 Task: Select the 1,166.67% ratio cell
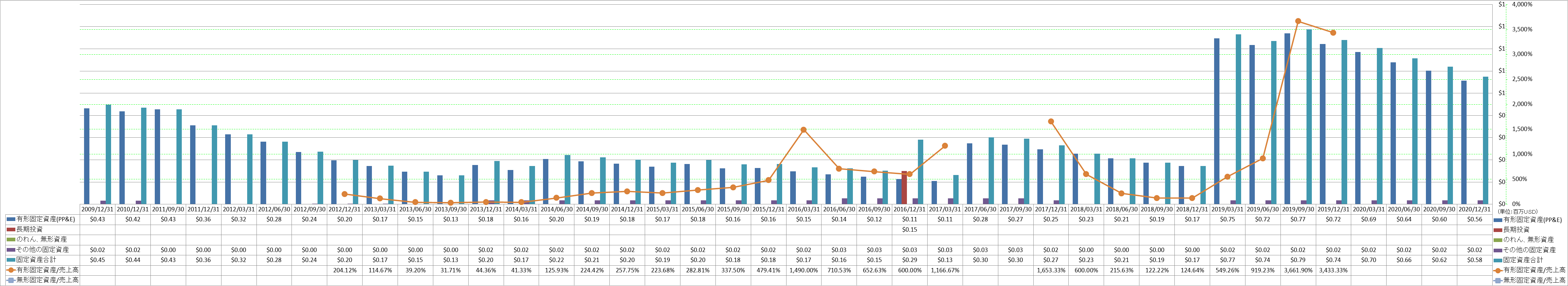click(x=945, y=270)
